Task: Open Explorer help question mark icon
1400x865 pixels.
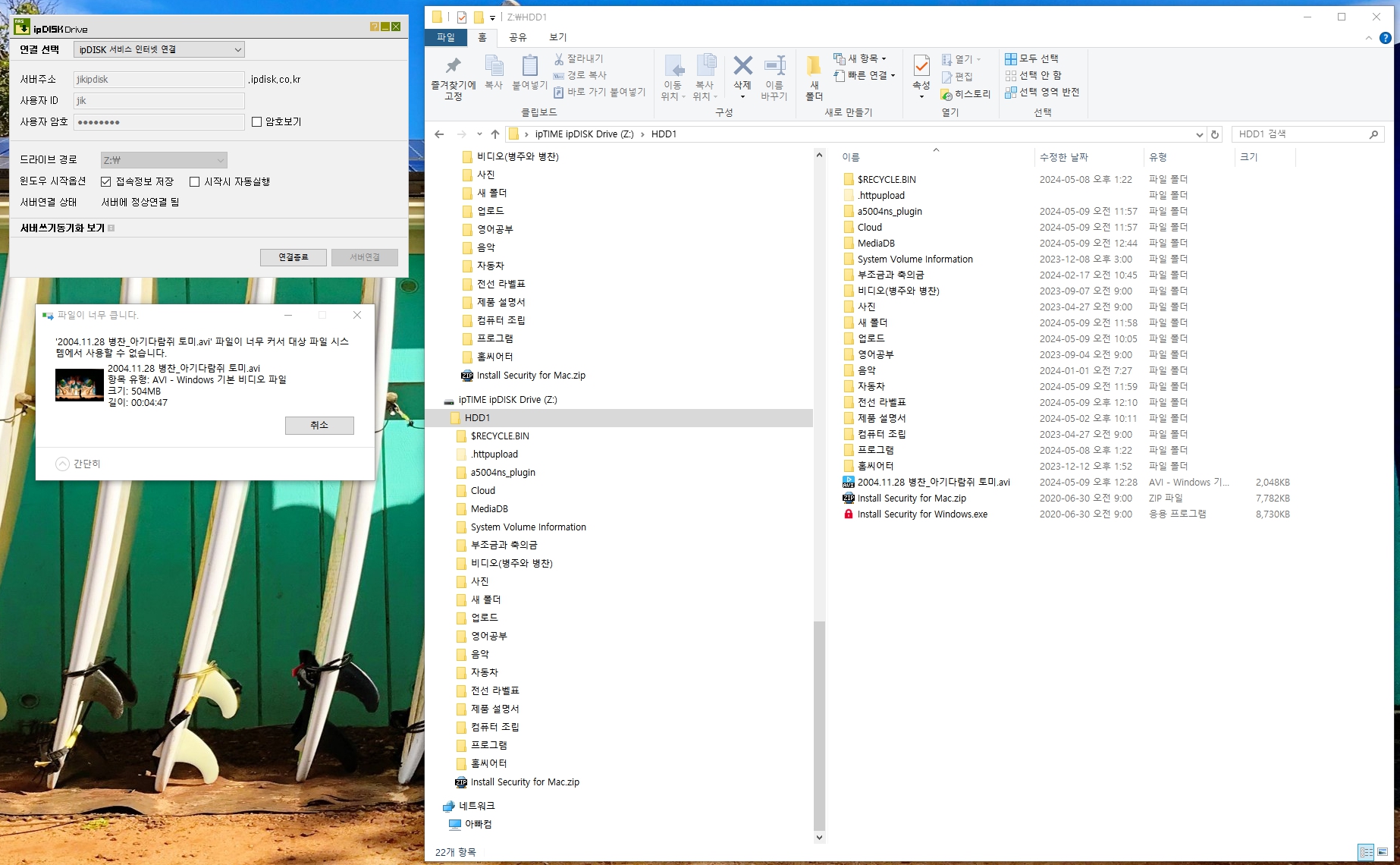Action: pos(1385,38)
